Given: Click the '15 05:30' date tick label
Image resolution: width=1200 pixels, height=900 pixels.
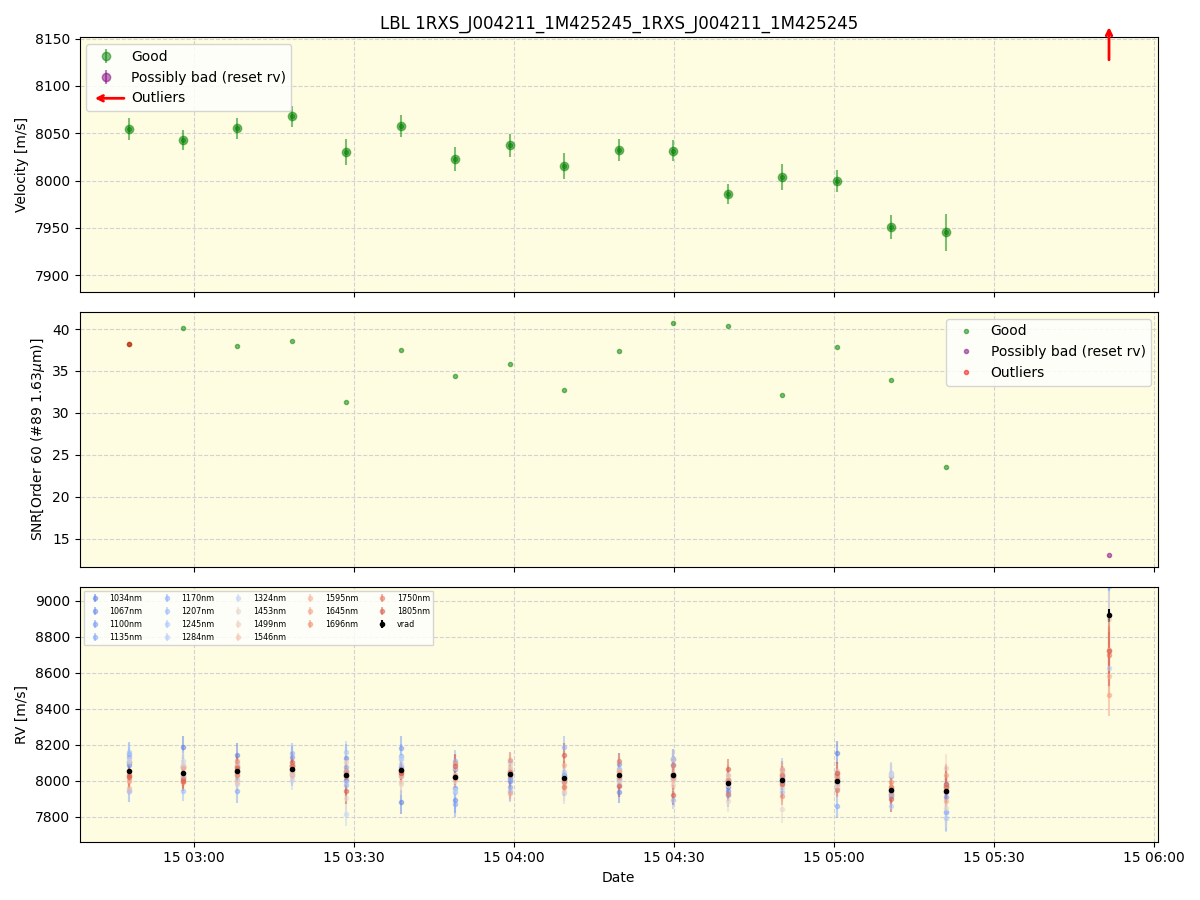Looking at the screenshot, I should point(994,857).
